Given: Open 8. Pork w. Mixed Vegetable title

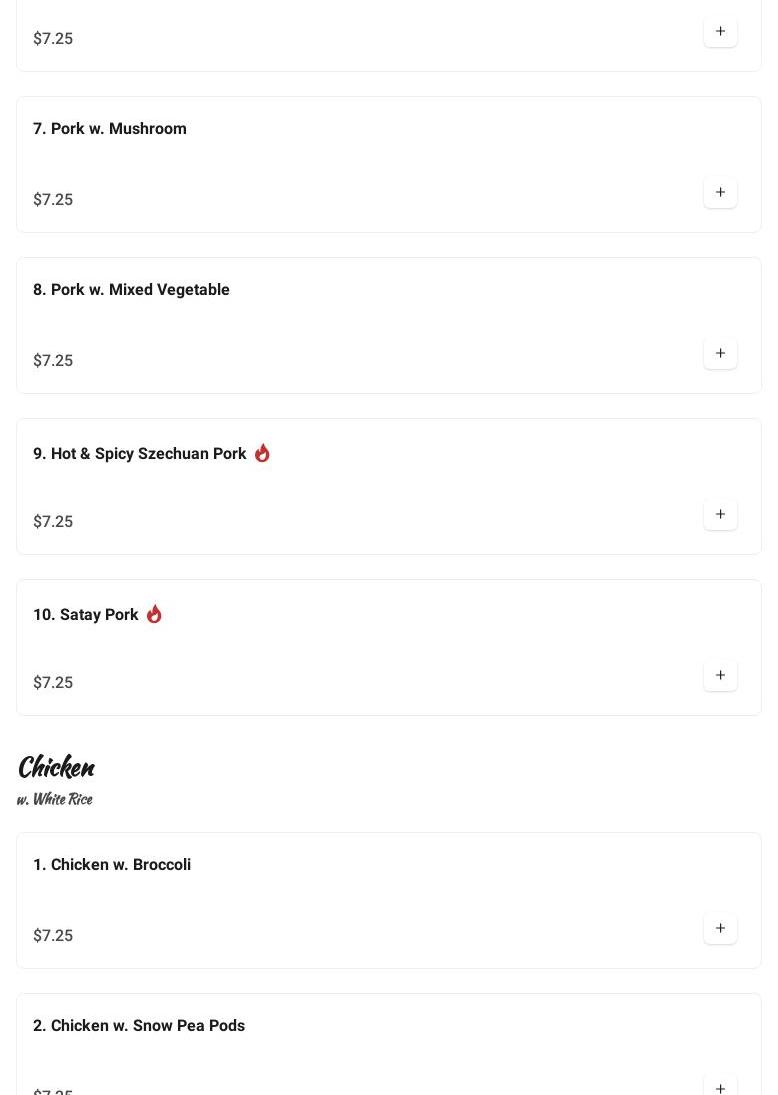Looking at the screenshot, I should (x=131, y=290).
